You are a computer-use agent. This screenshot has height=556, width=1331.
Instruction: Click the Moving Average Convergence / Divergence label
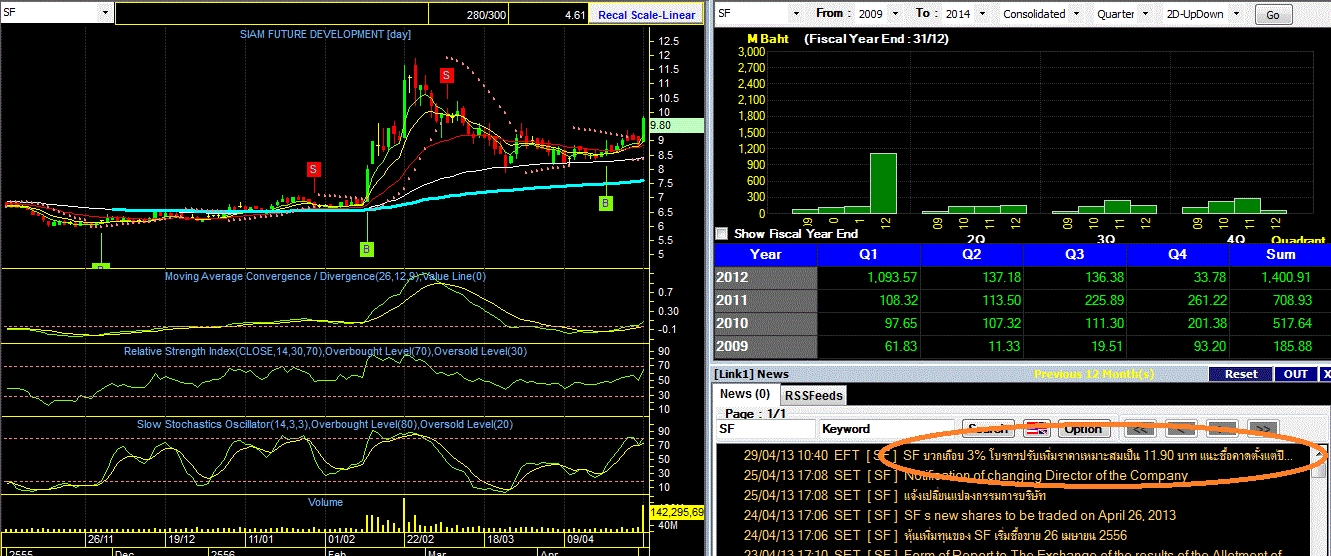pyautogui.click(x=325, y=276)
